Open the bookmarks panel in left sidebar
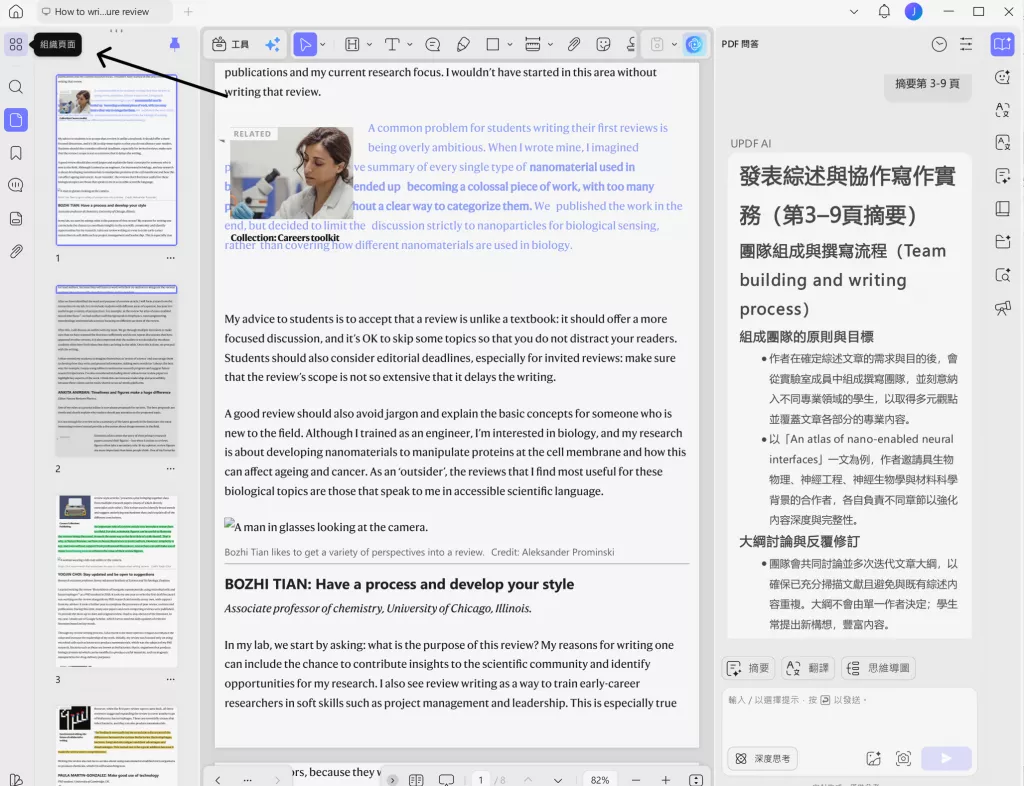Image resolution: width=1024 pixels, height=786 pixels. point(16,153)
